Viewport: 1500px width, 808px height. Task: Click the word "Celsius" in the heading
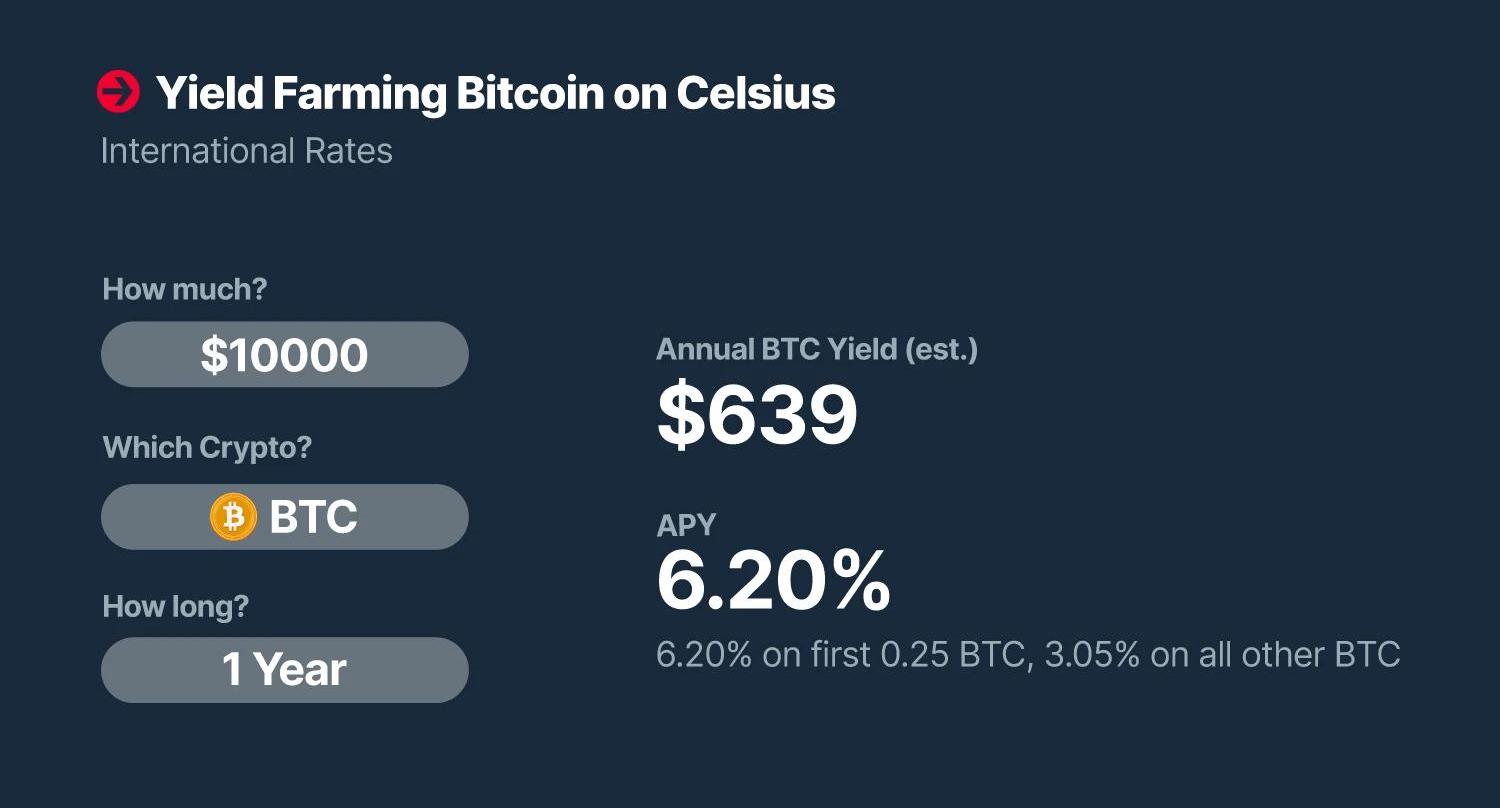(x=756, y=94)
